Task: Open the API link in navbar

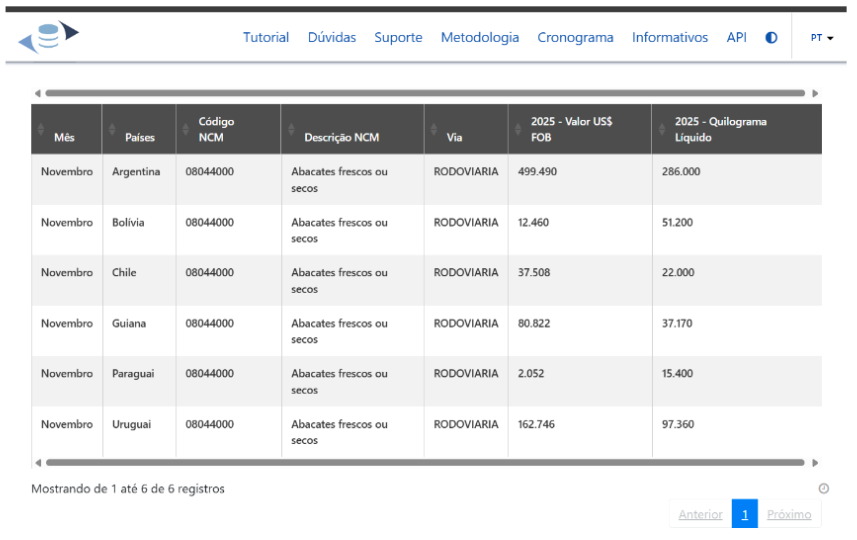Action: tap(736, 38)
